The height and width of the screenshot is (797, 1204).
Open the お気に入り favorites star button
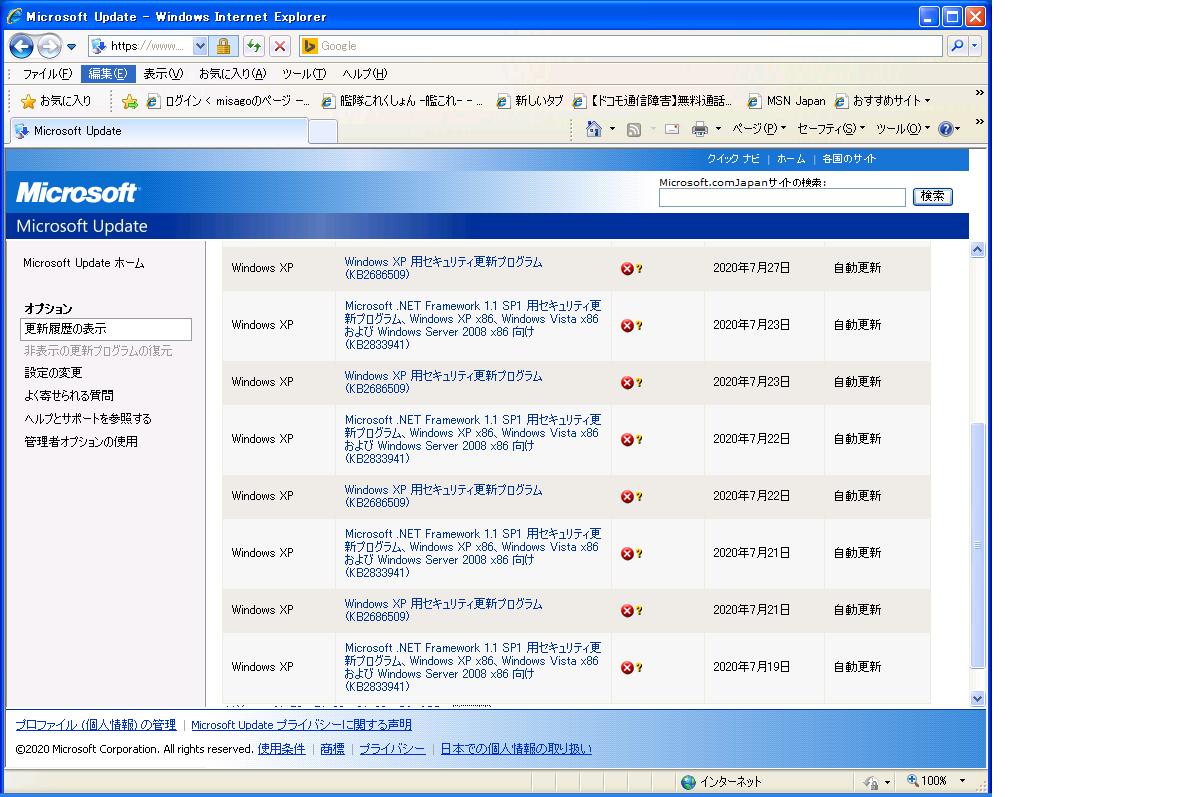coord(57,101)
